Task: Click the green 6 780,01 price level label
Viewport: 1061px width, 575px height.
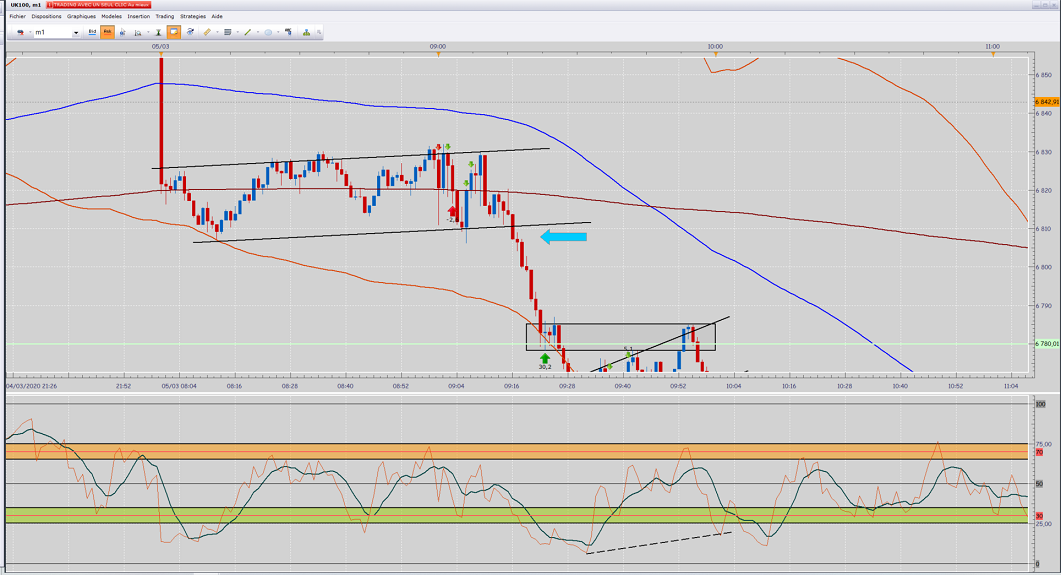Action: point(1047,344)
